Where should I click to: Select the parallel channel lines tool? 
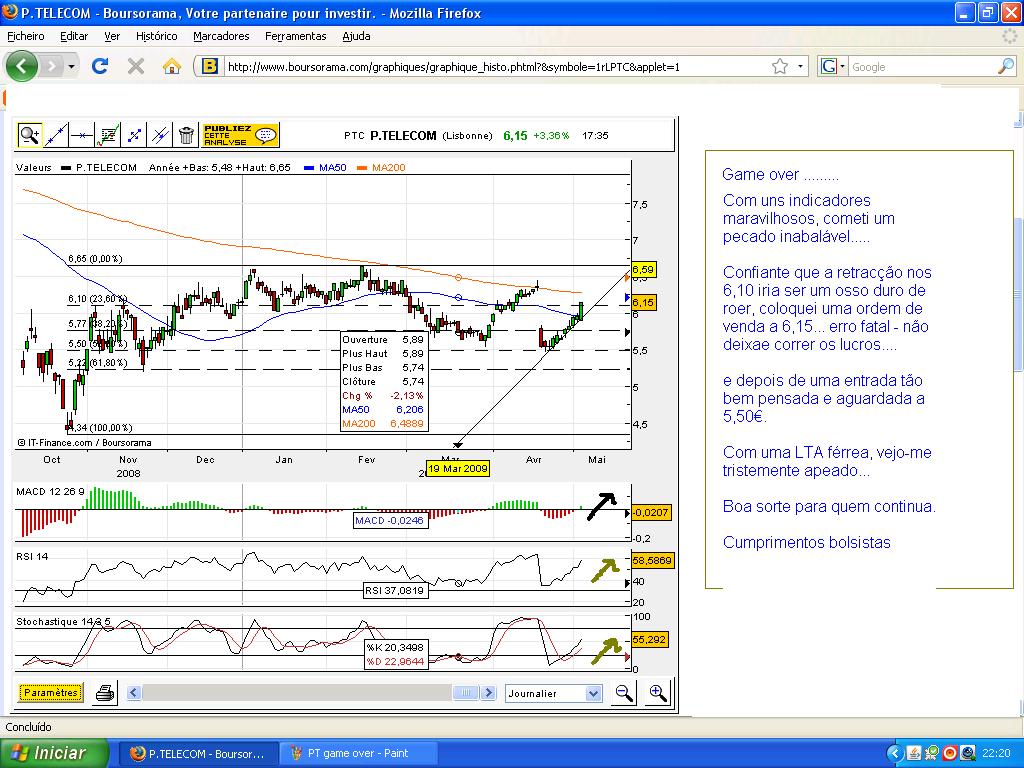160,135
